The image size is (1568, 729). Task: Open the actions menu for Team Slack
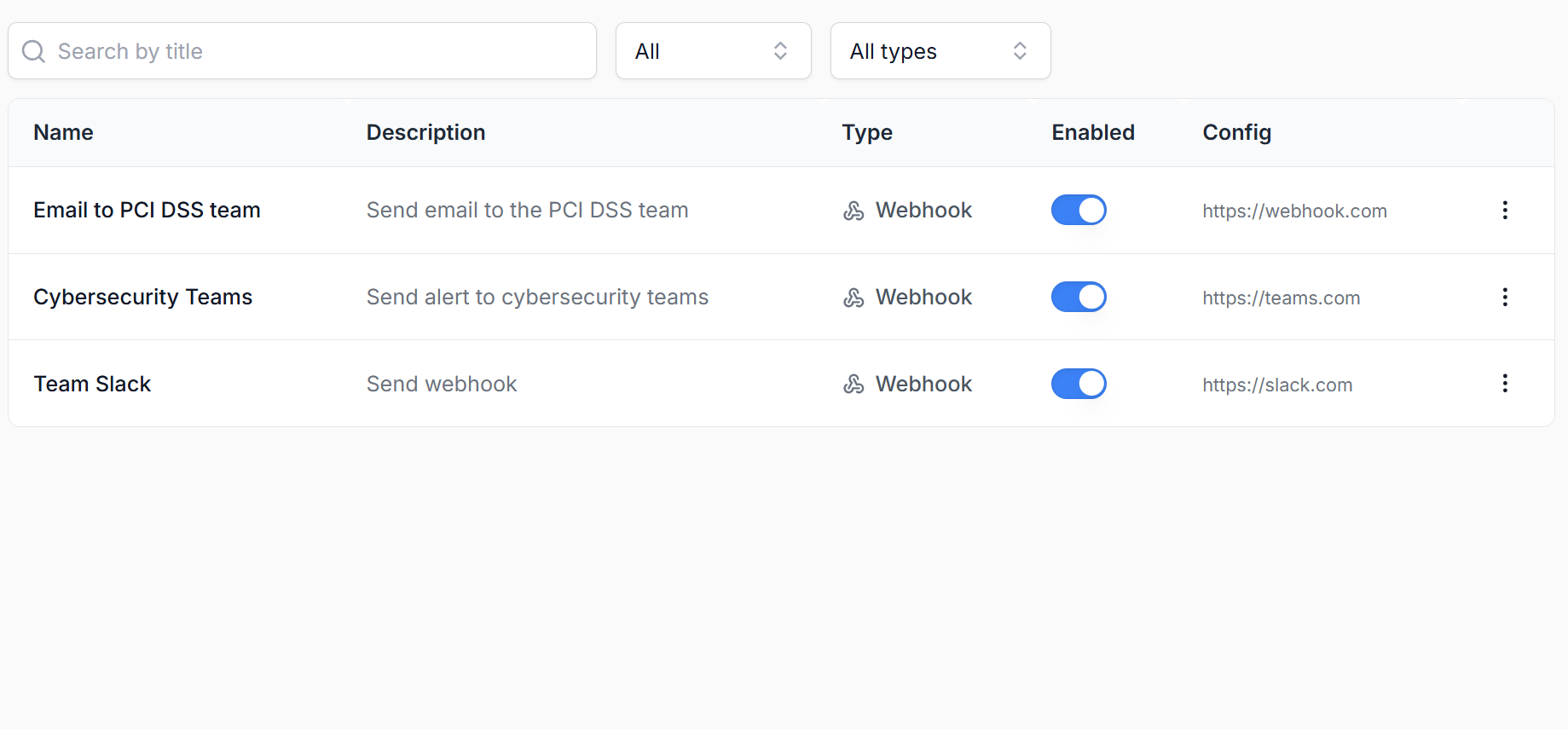1505,384
